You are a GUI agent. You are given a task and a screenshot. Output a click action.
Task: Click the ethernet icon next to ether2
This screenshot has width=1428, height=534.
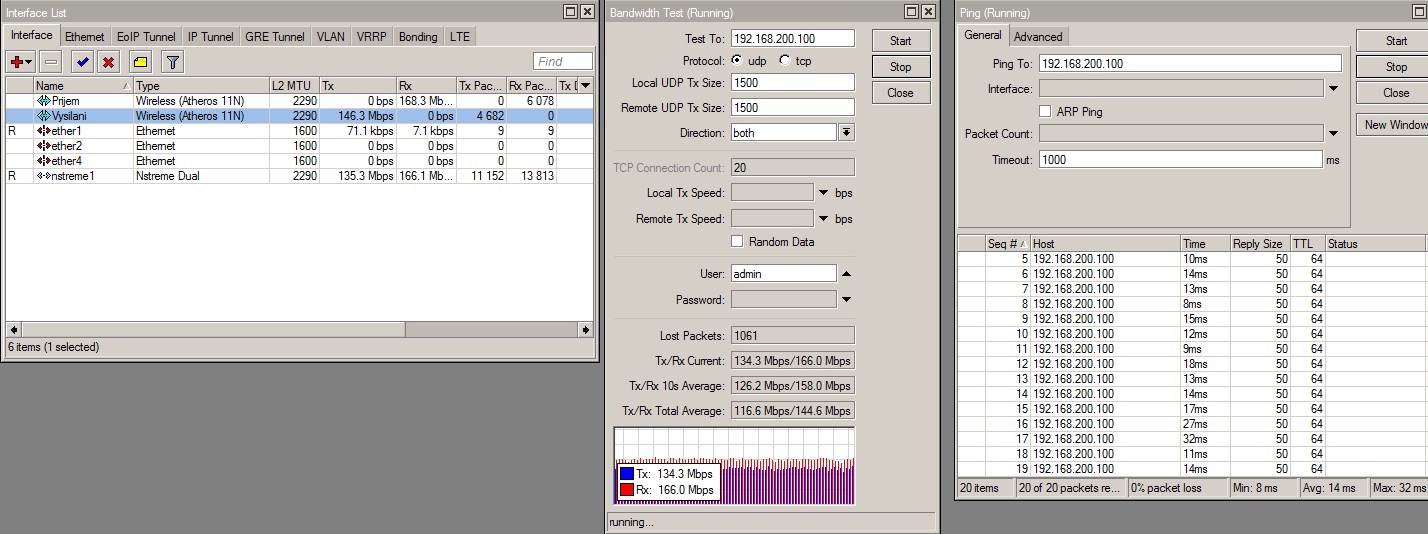pos(43,146)
